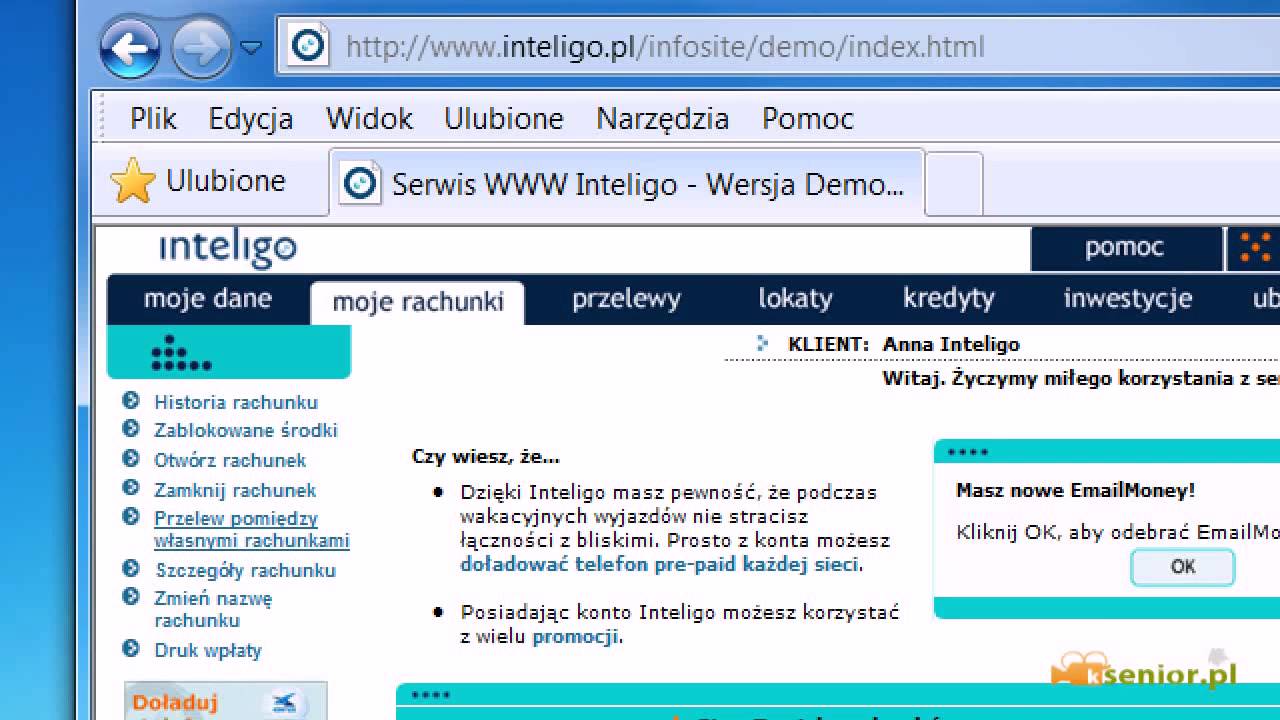Open the Narzędzia menu
This screenshot has height=720, width=1280.
662,118
